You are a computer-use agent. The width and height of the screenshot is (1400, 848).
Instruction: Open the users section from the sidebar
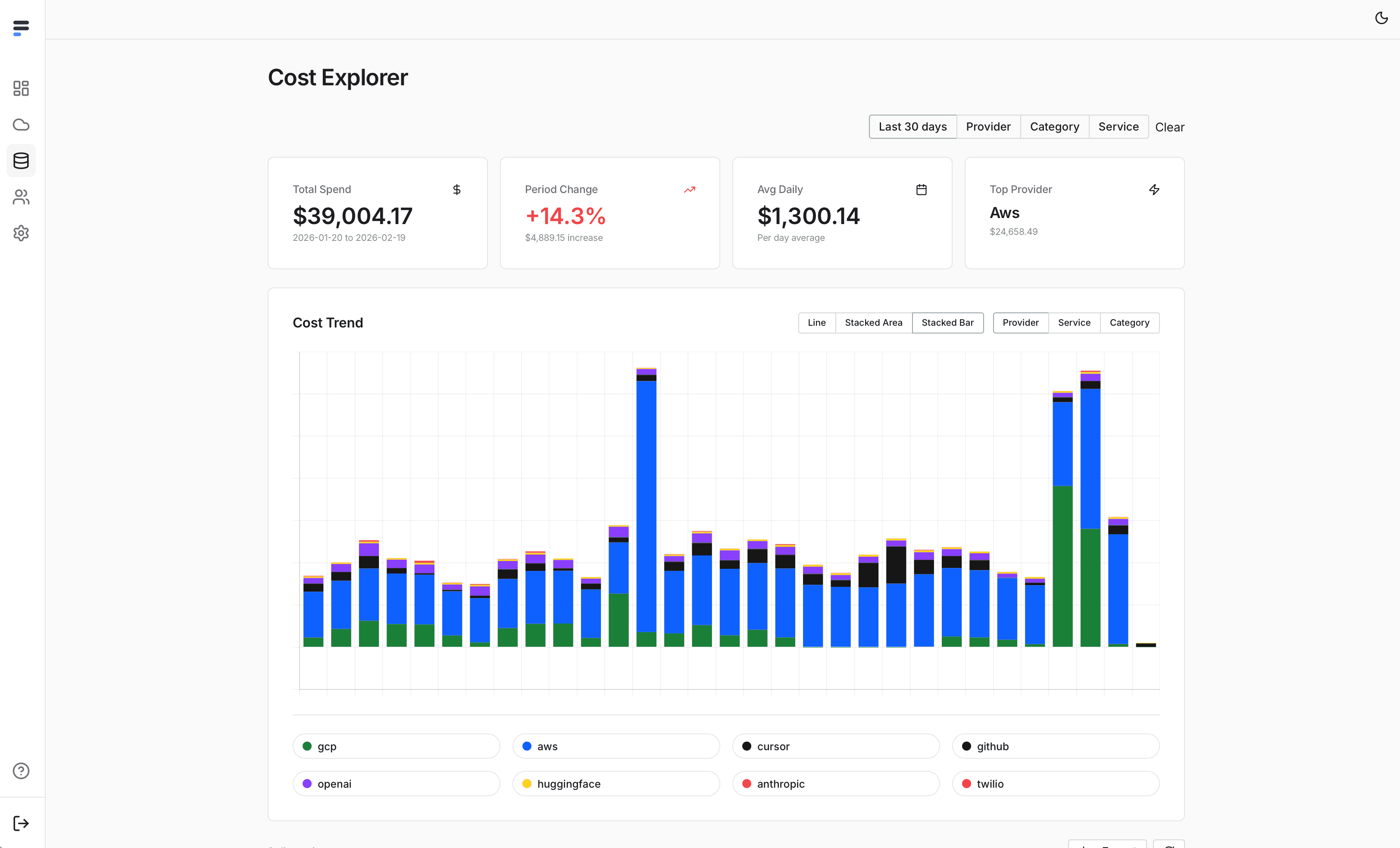[21, 197]
